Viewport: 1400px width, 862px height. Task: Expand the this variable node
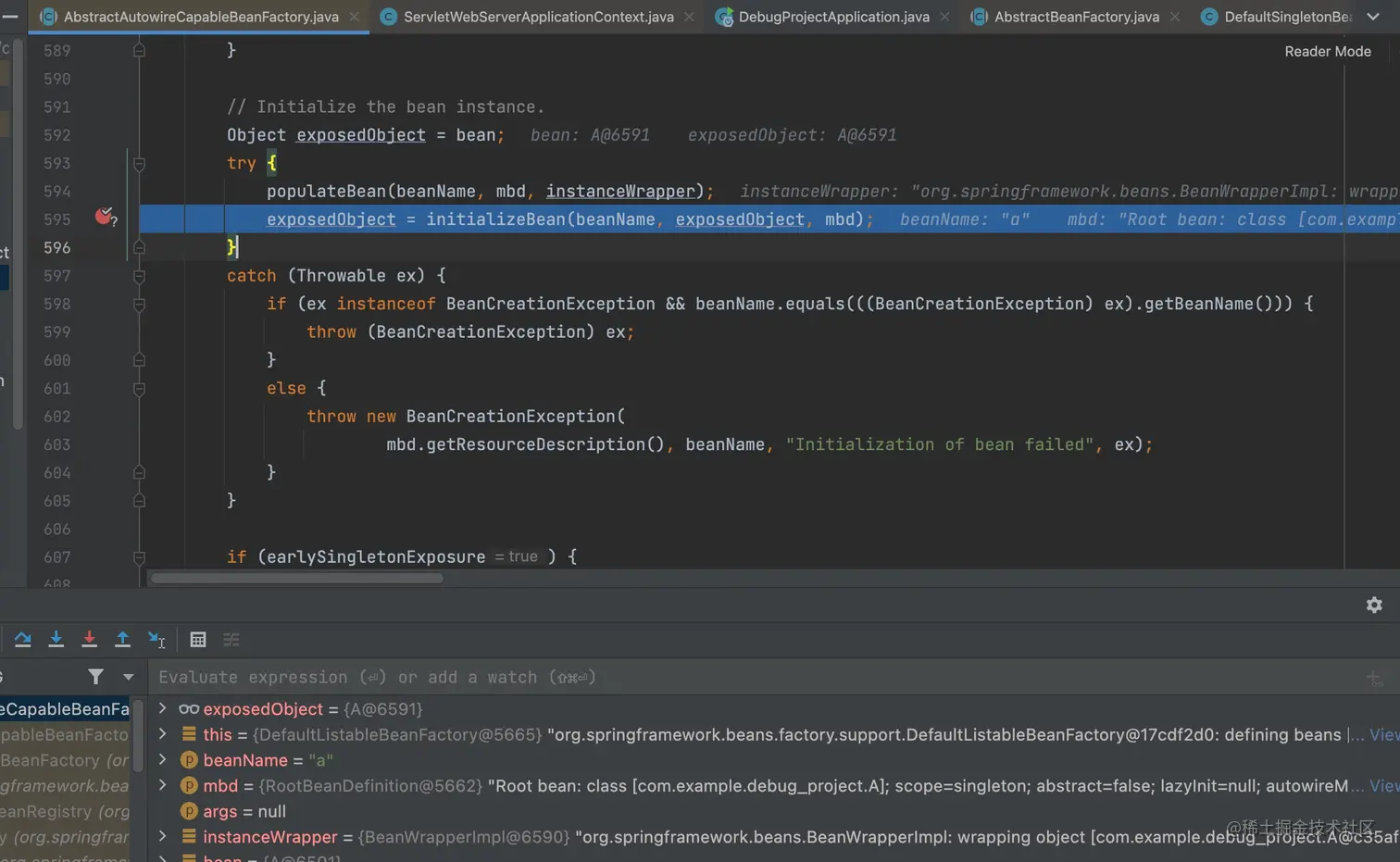click(163, 734)
